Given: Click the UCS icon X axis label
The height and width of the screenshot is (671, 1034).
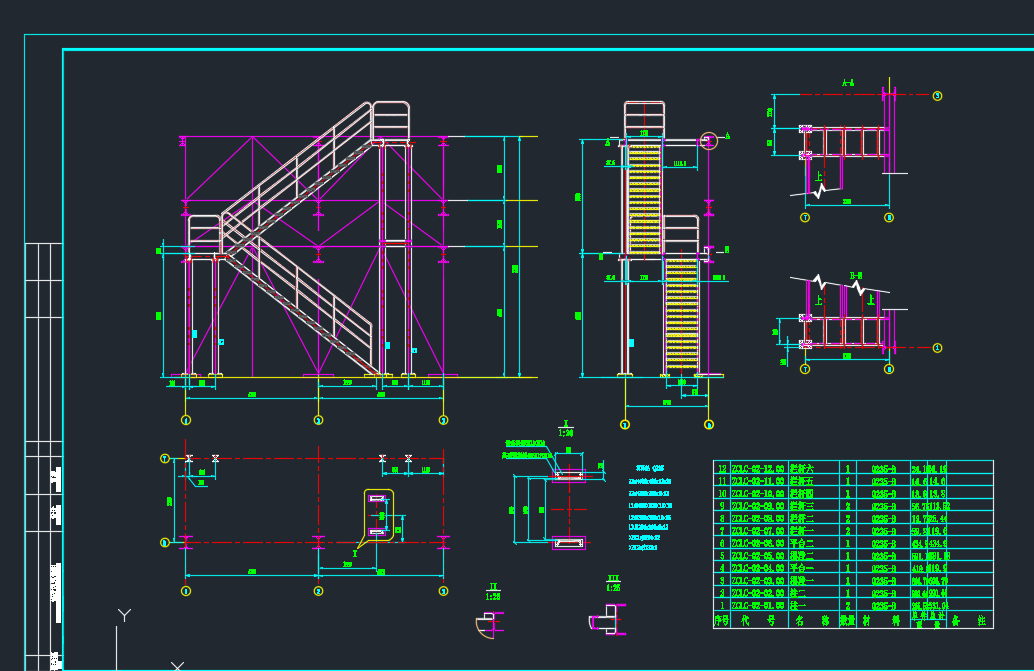Looking at the screenshot, I should [177, 666].
